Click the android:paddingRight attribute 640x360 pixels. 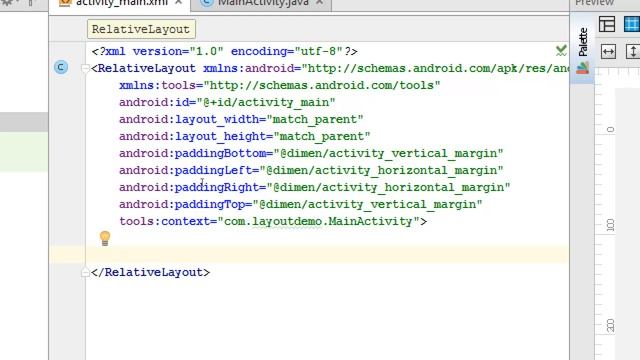189,187
